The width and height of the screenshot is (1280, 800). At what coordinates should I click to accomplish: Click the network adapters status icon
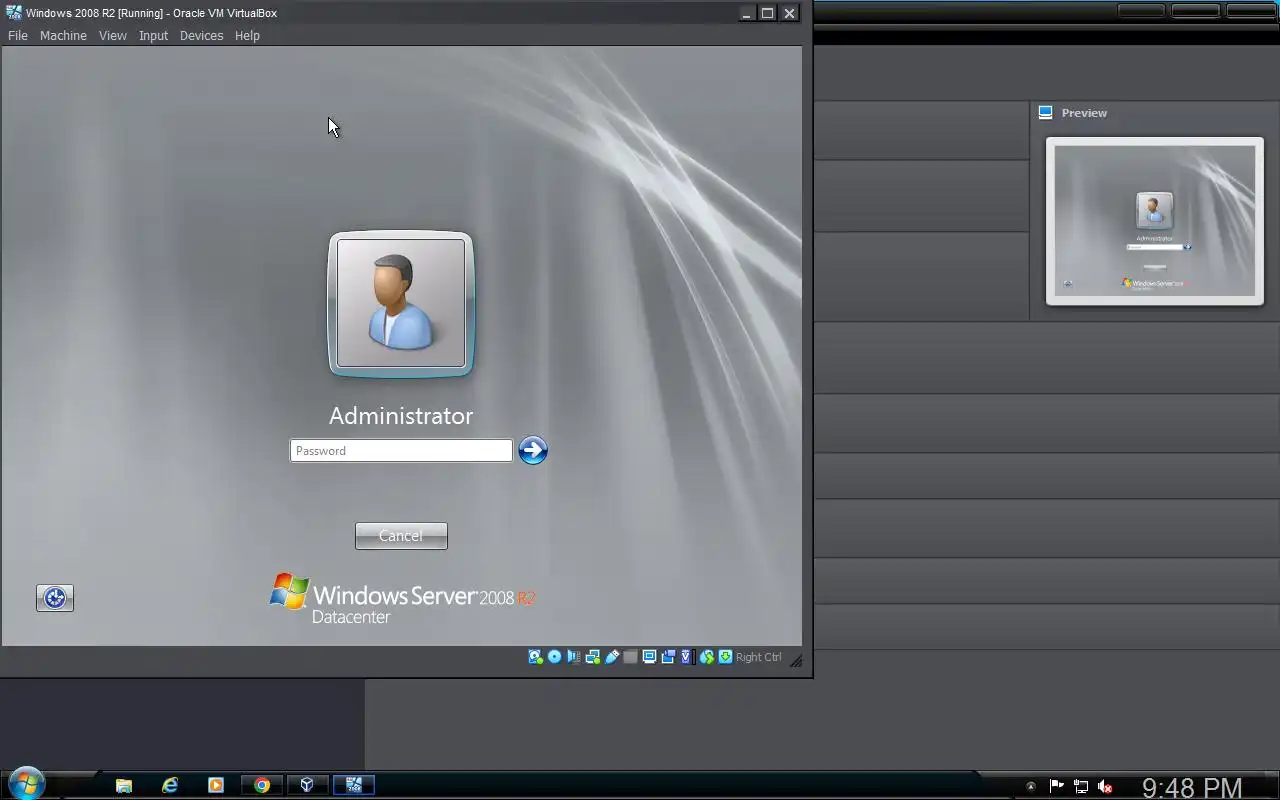(592, 657)
